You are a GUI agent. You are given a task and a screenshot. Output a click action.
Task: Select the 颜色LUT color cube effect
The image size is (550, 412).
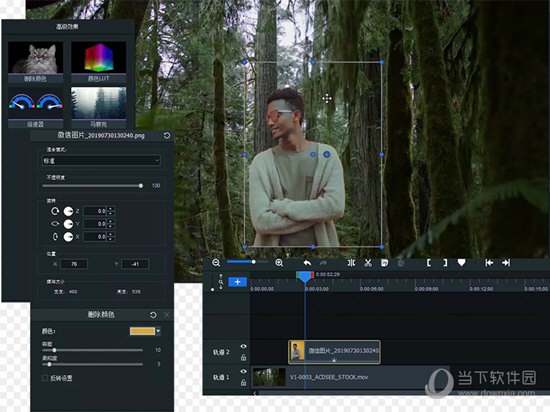(99, 62)
